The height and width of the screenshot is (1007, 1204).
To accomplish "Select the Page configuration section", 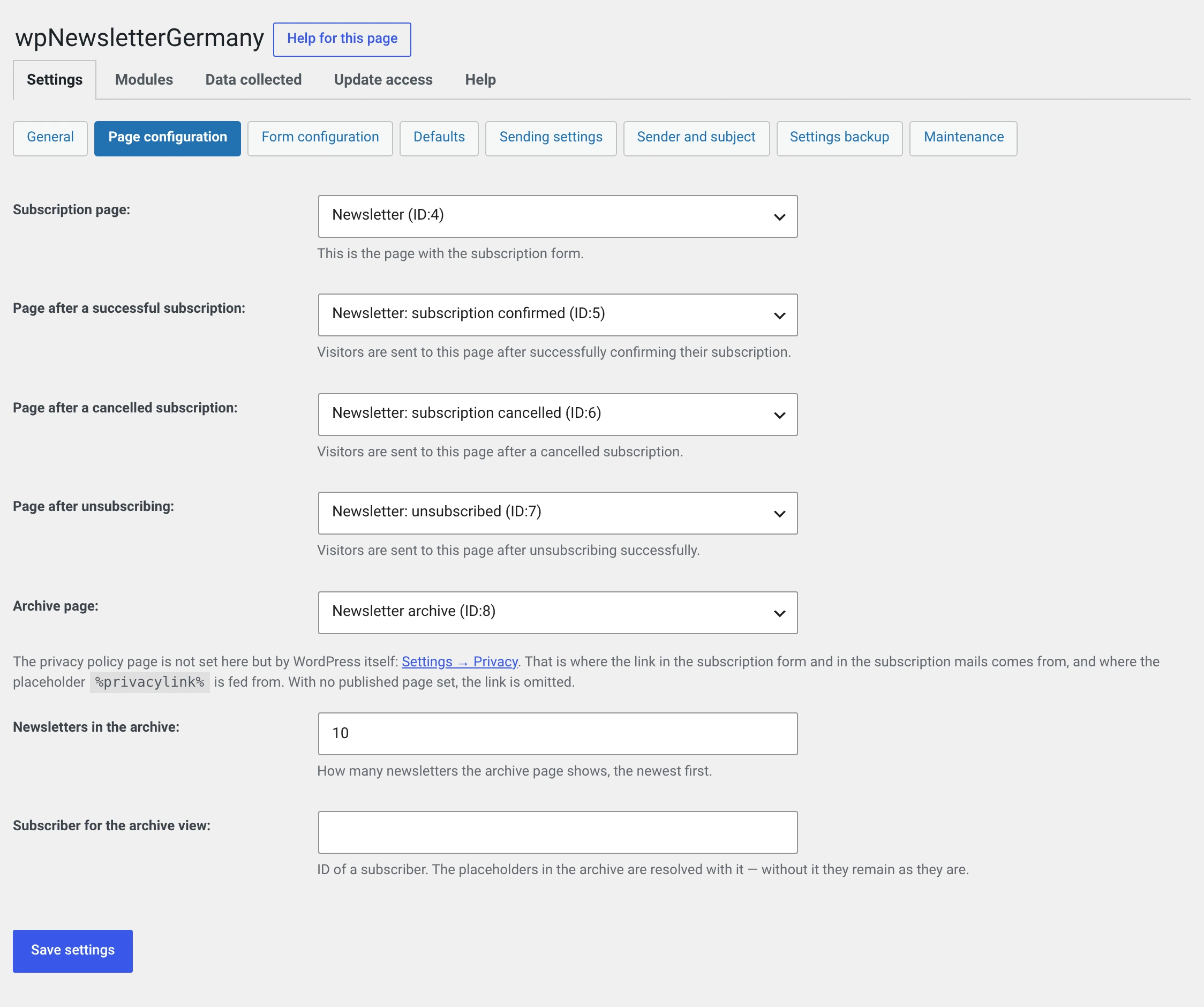I will click(168, 138).
